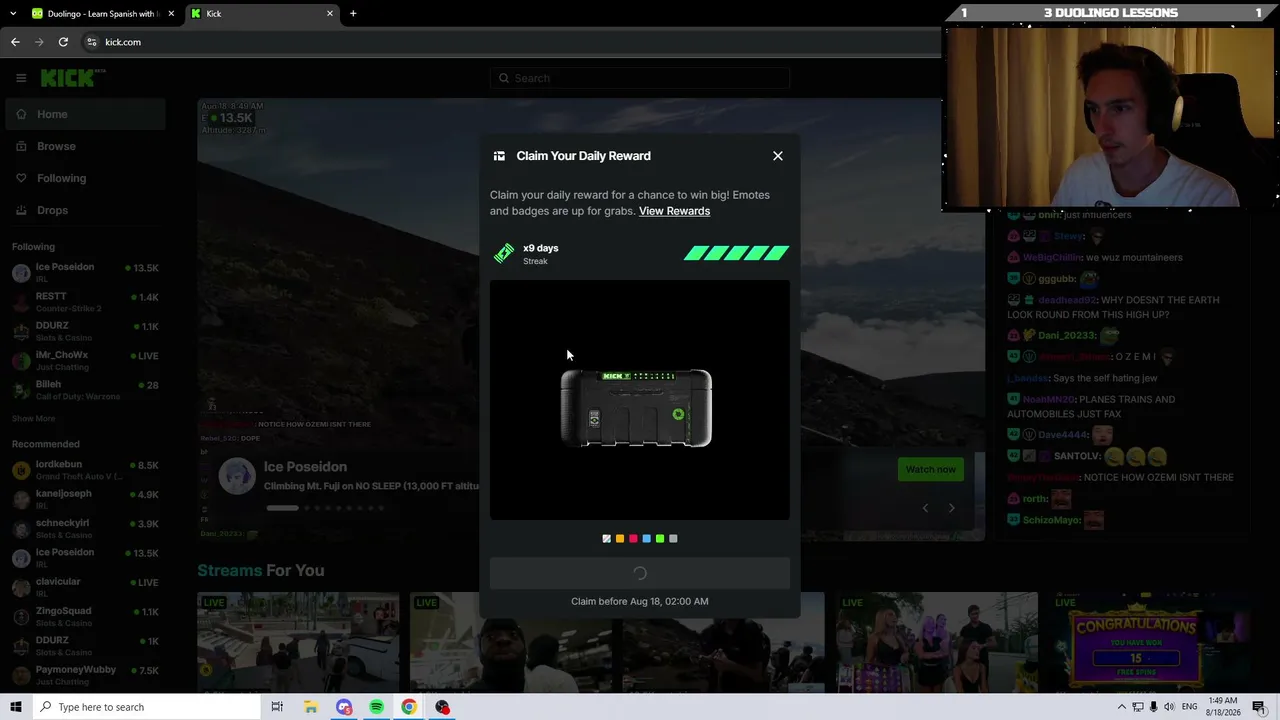
Task: Close the Duolingo browser tab
Action: coord(171,14)
